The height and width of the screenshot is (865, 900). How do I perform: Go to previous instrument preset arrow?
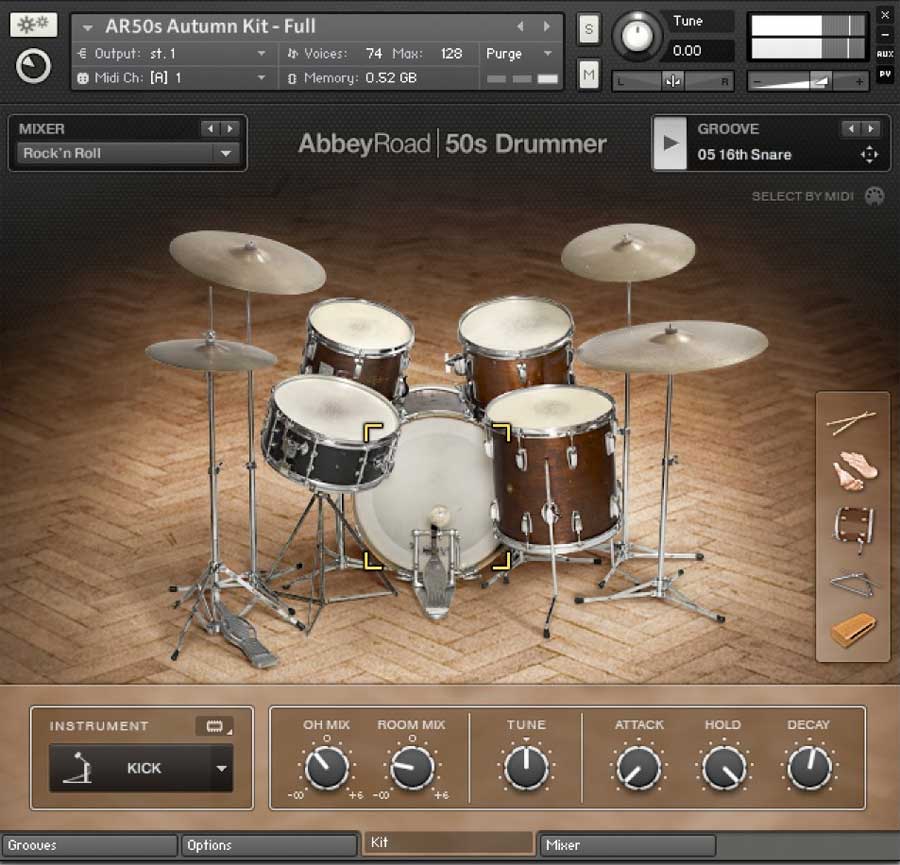[x=520, y=26]
